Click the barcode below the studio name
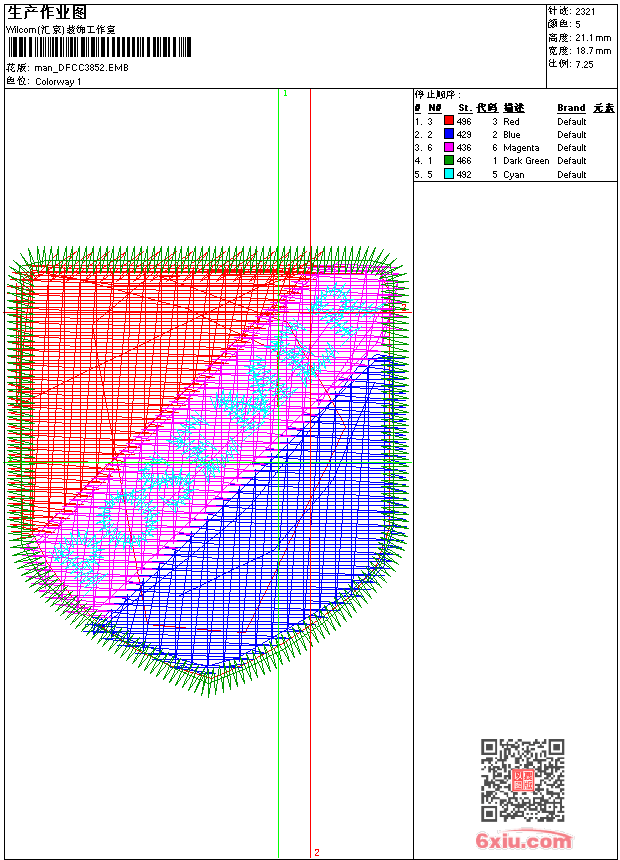Image resolution: width=620 pixels, height=860 pixels. tap(99, 47)
